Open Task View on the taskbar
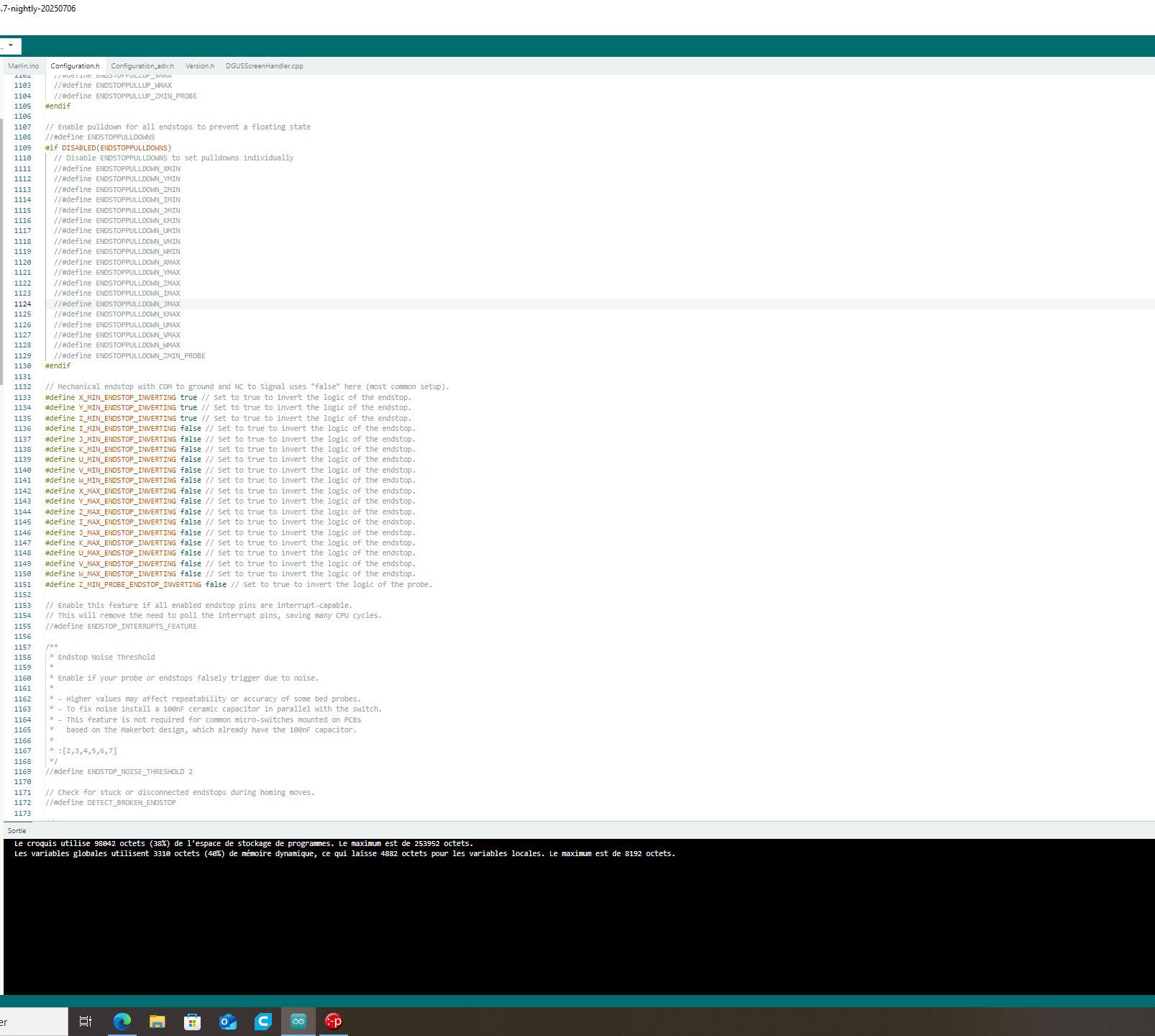Image resolution: width=1155 pixels, height=1036 pixels. 86,1021
